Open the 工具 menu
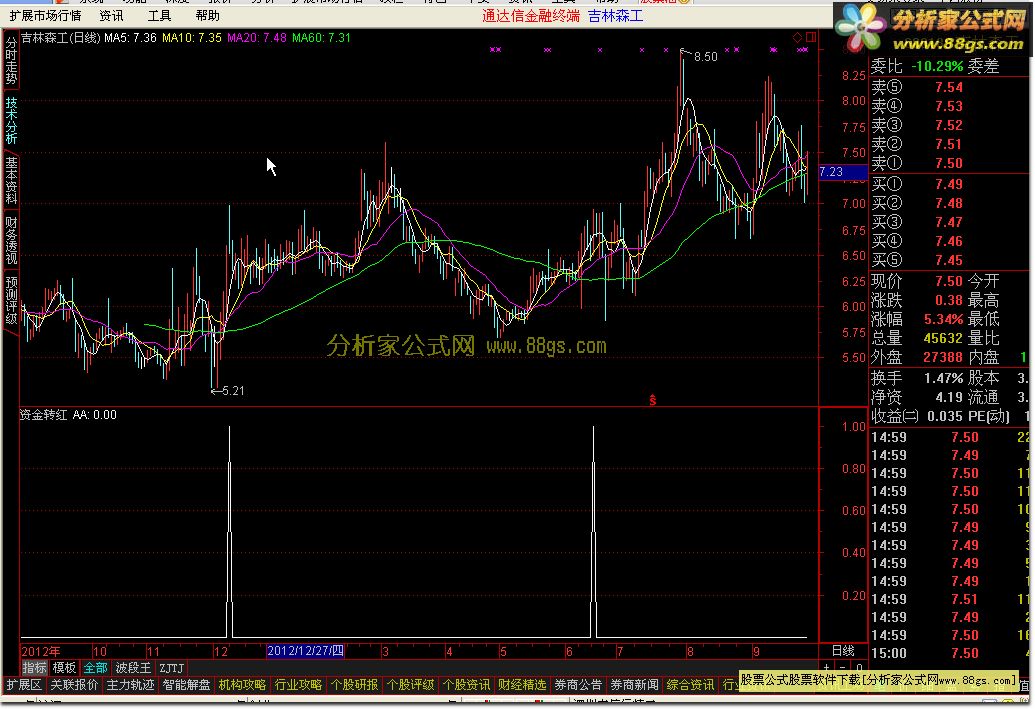This screenshot has height=709, width=1035. (159, 15)
